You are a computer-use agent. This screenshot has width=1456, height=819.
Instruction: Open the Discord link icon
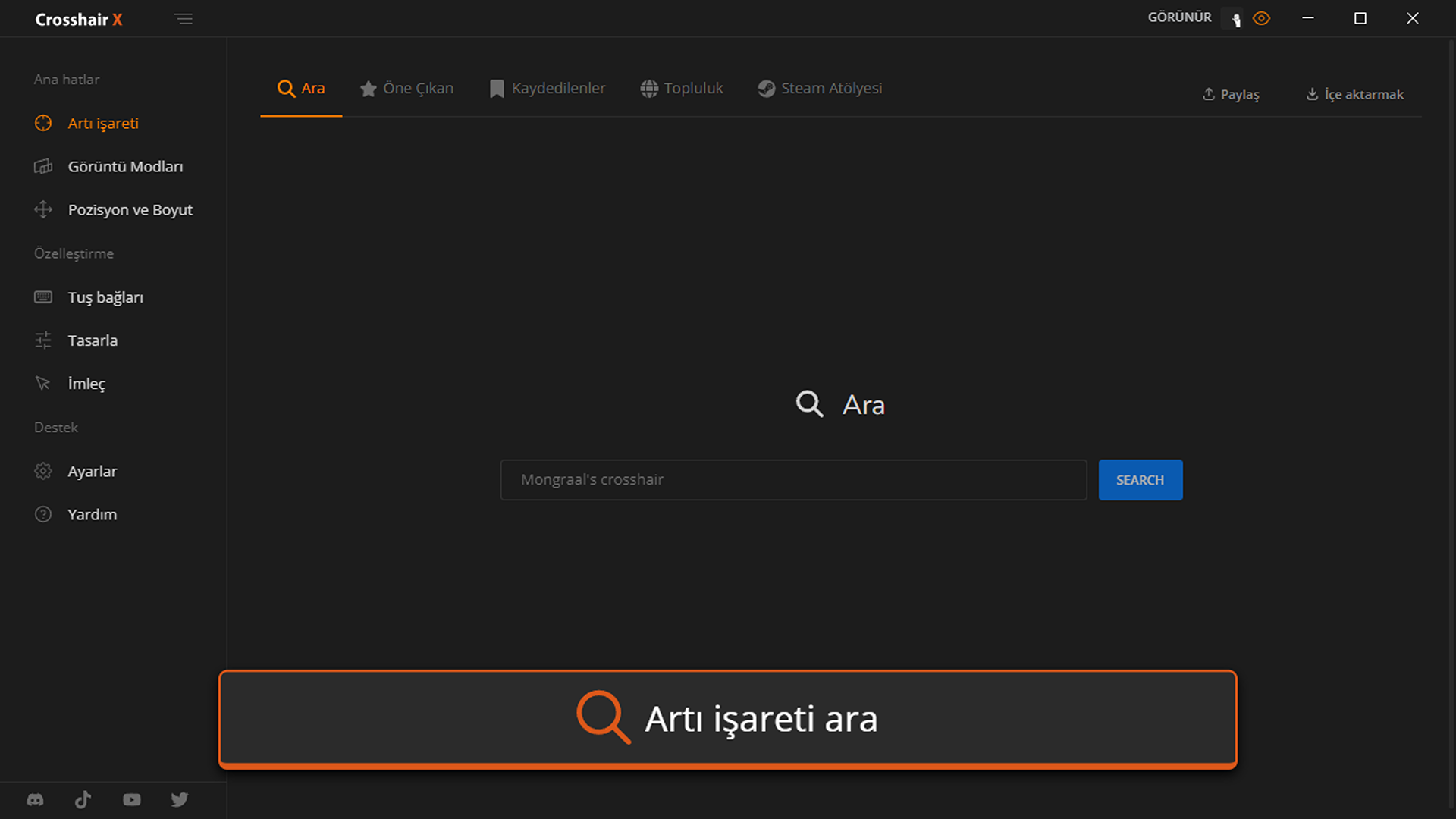coord(35,799)
